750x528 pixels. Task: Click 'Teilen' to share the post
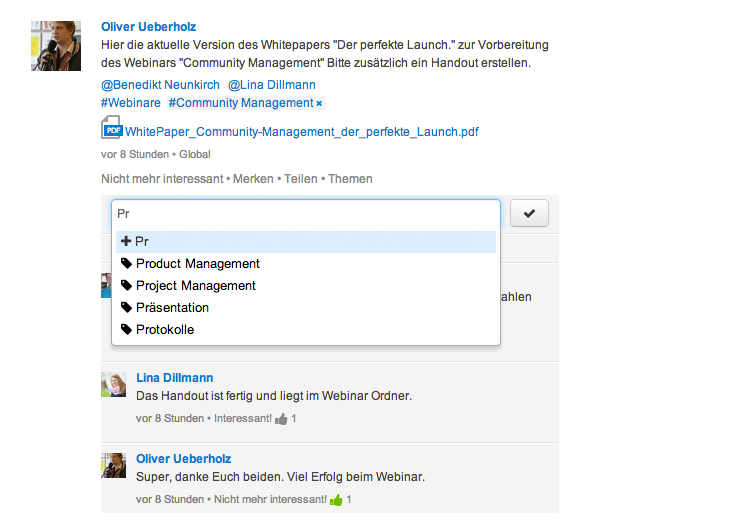pyautogui.click(x=300, y=179)
